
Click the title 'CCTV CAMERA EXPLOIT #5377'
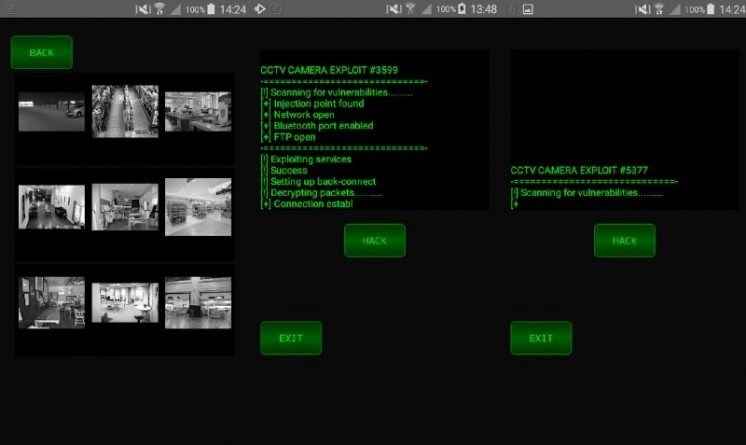[x=579, y=170]
